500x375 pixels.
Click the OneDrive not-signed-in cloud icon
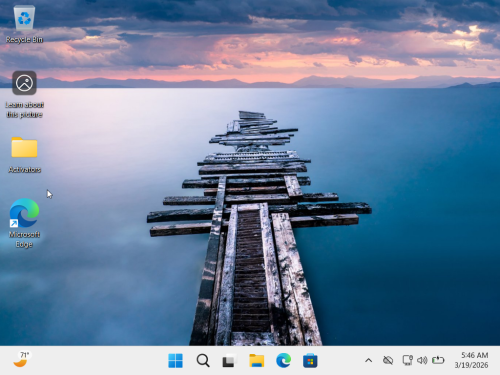pos(388,360)
